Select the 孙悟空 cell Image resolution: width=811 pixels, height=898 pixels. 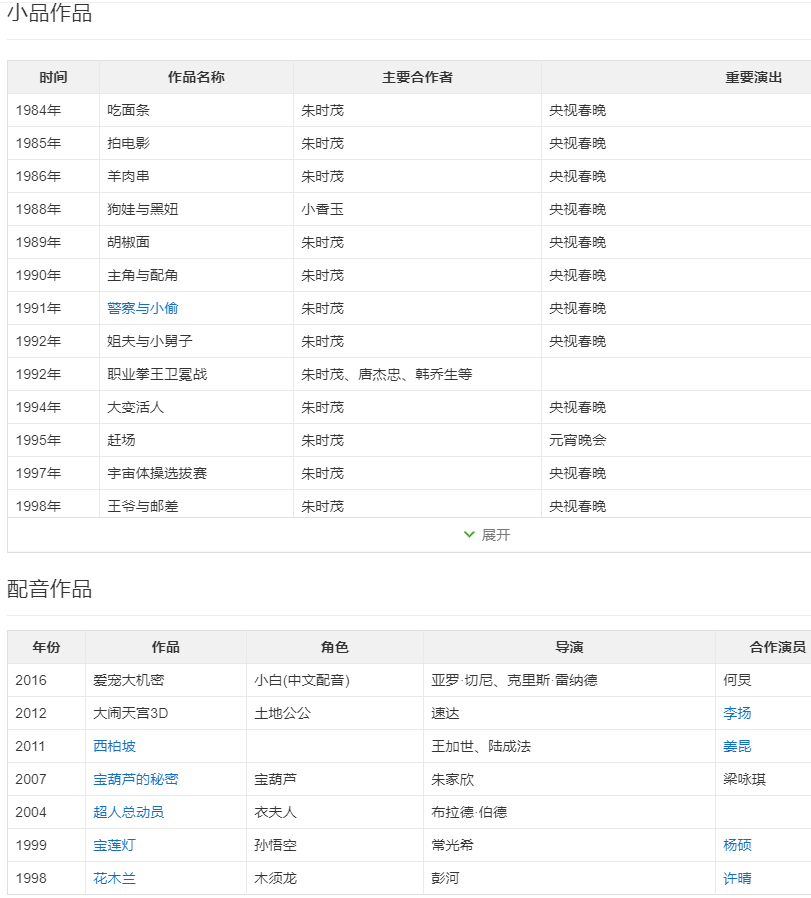(x=335, y=845)
